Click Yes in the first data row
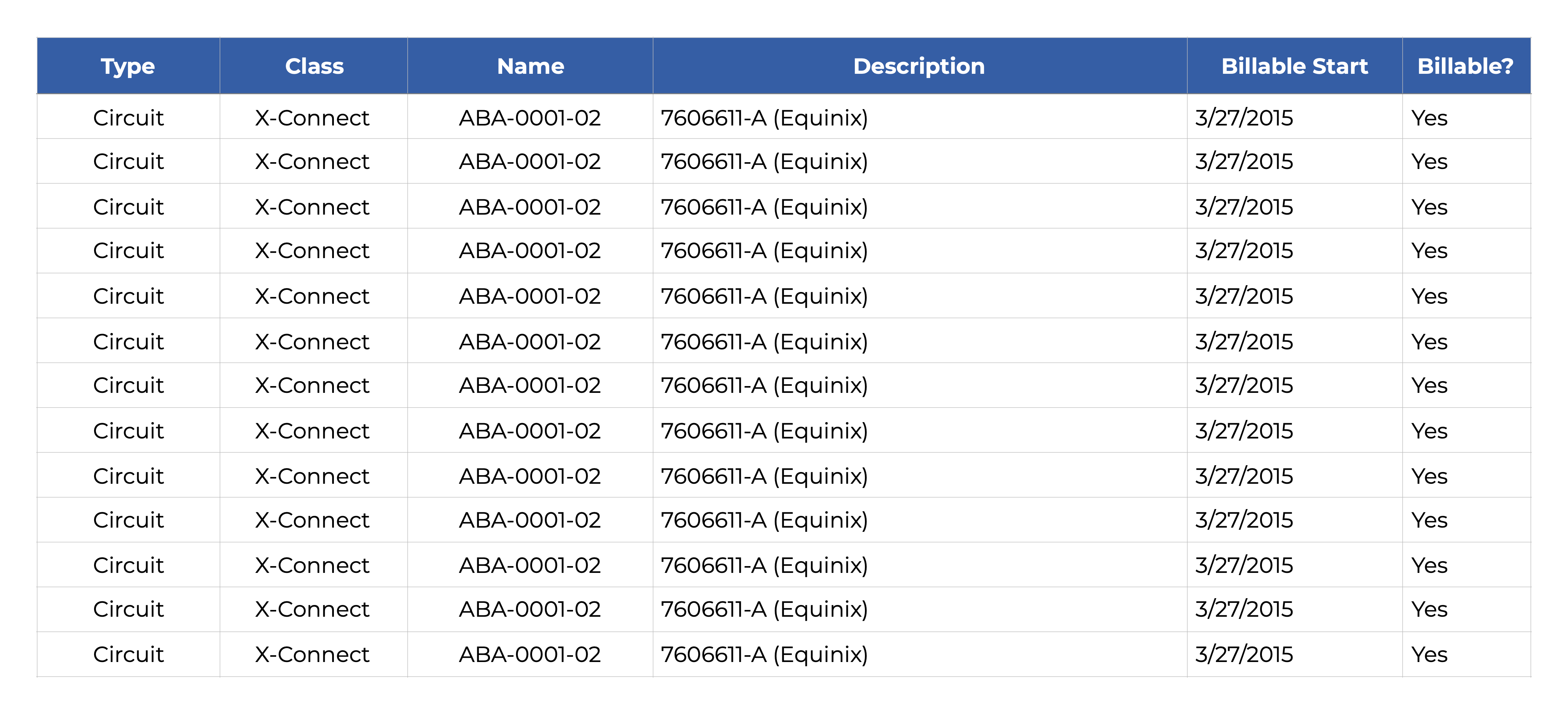 pyautogui.click(x=1429, y=118)
